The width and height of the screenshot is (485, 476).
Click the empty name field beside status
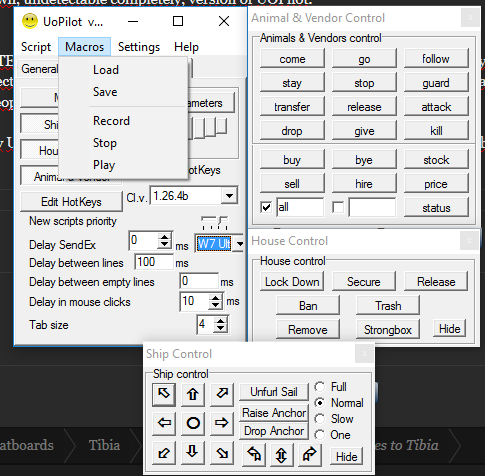[x=372, y=207]
